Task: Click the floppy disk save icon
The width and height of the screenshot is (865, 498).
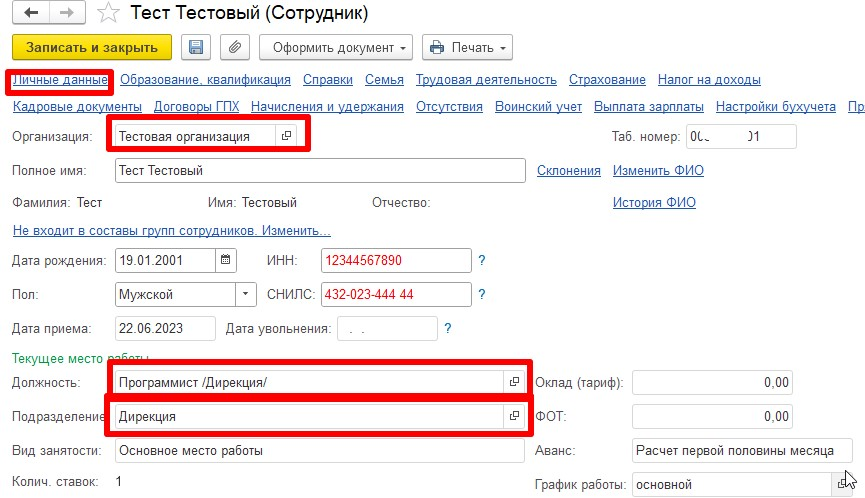Action: (196, 47)
